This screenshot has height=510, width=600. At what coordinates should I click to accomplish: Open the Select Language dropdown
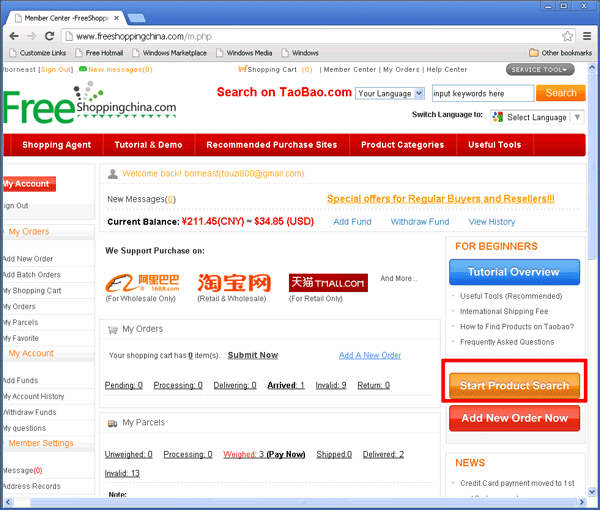[x=535, y=117]
